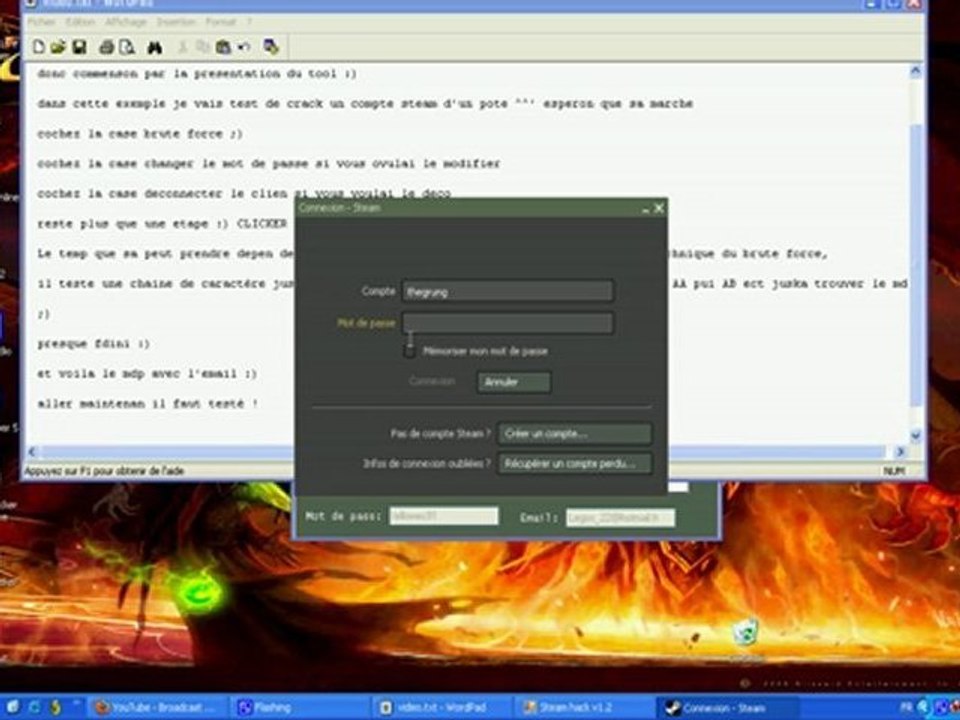Open the ? help menu in WordPad

pyautogui.click(x=249, y=22)
